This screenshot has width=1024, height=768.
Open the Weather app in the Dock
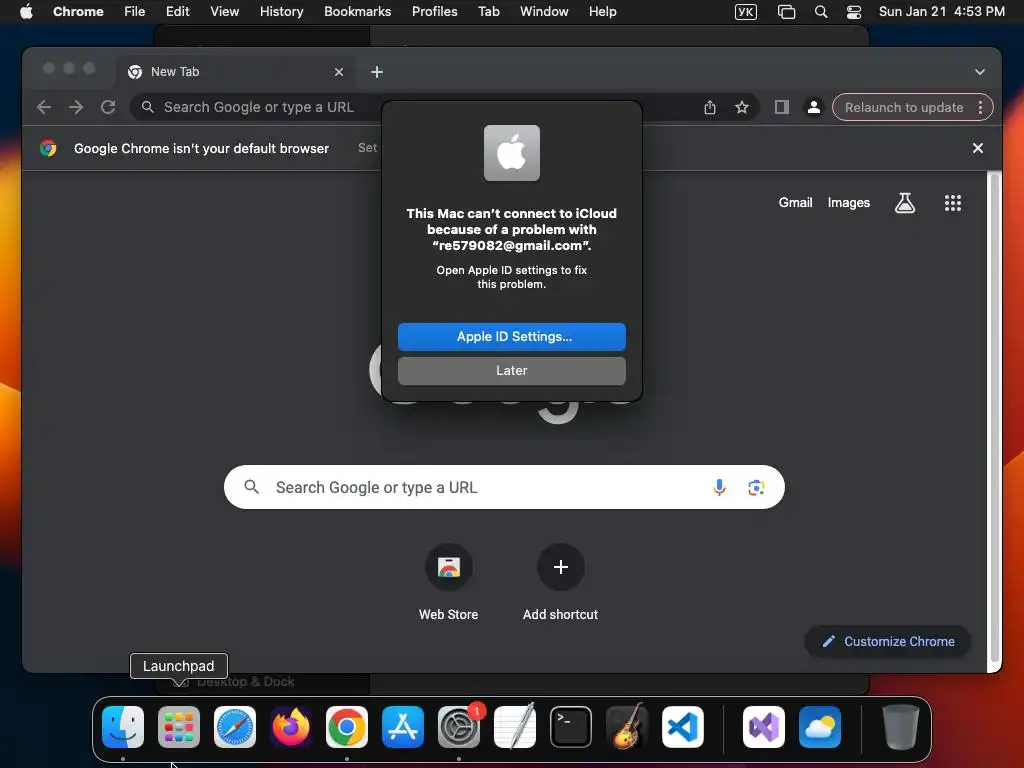point(820,727)
